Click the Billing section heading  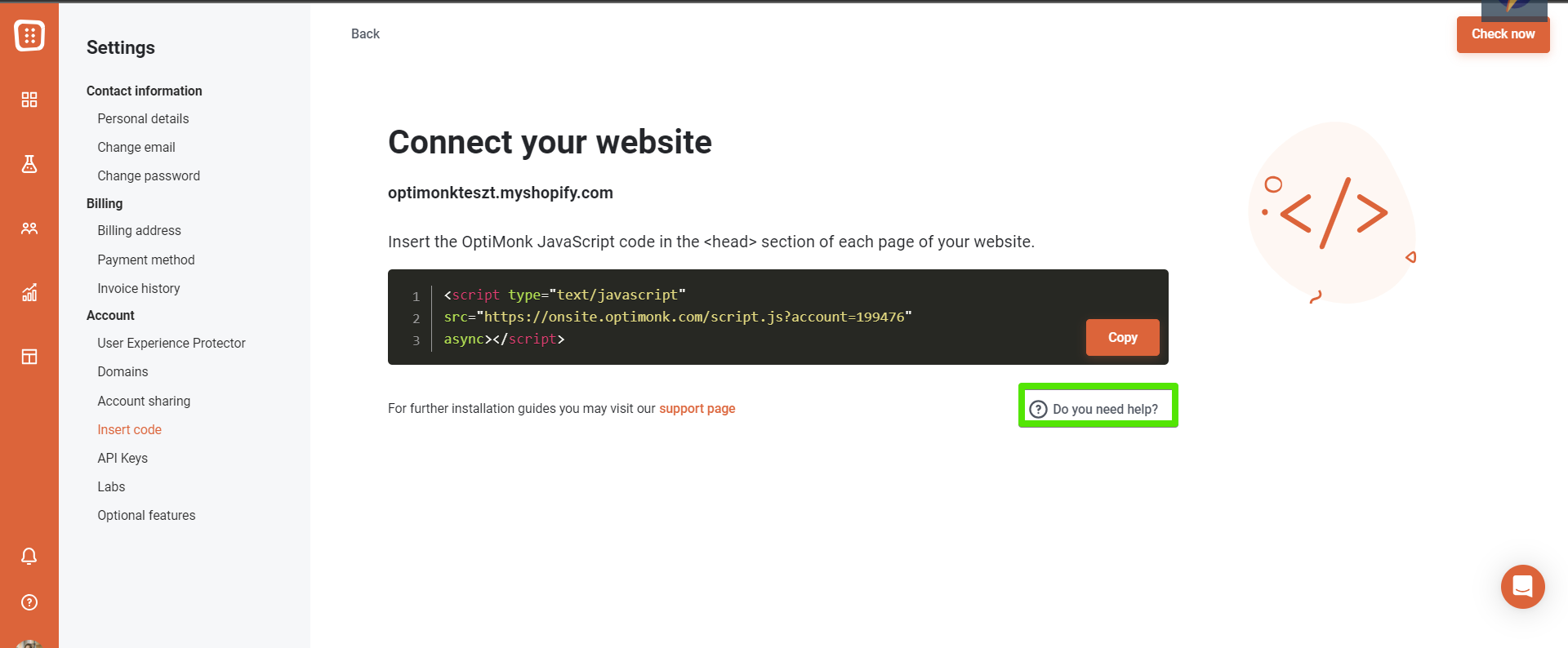105,203
